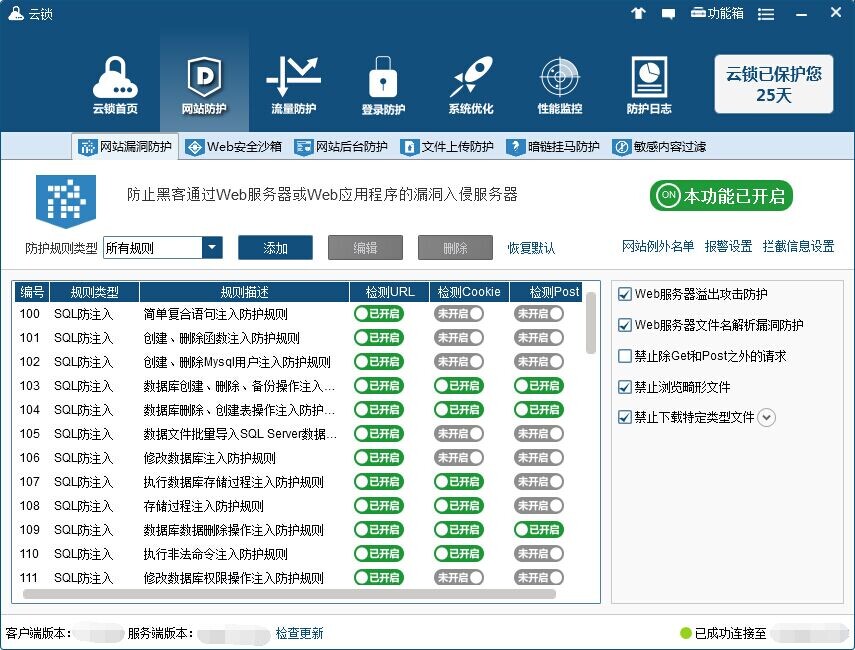Enable the 禁止除Get和Post之外的请求 checkbox

pos(625,356)
